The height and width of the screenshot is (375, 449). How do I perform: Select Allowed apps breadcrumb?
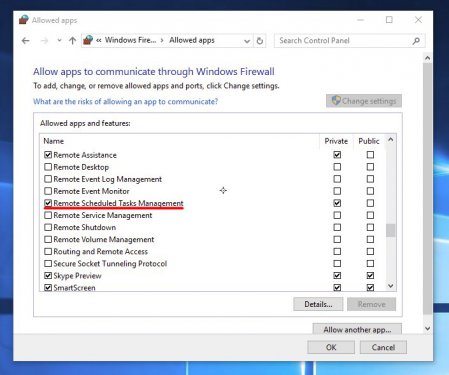click(x=192, y=40)
